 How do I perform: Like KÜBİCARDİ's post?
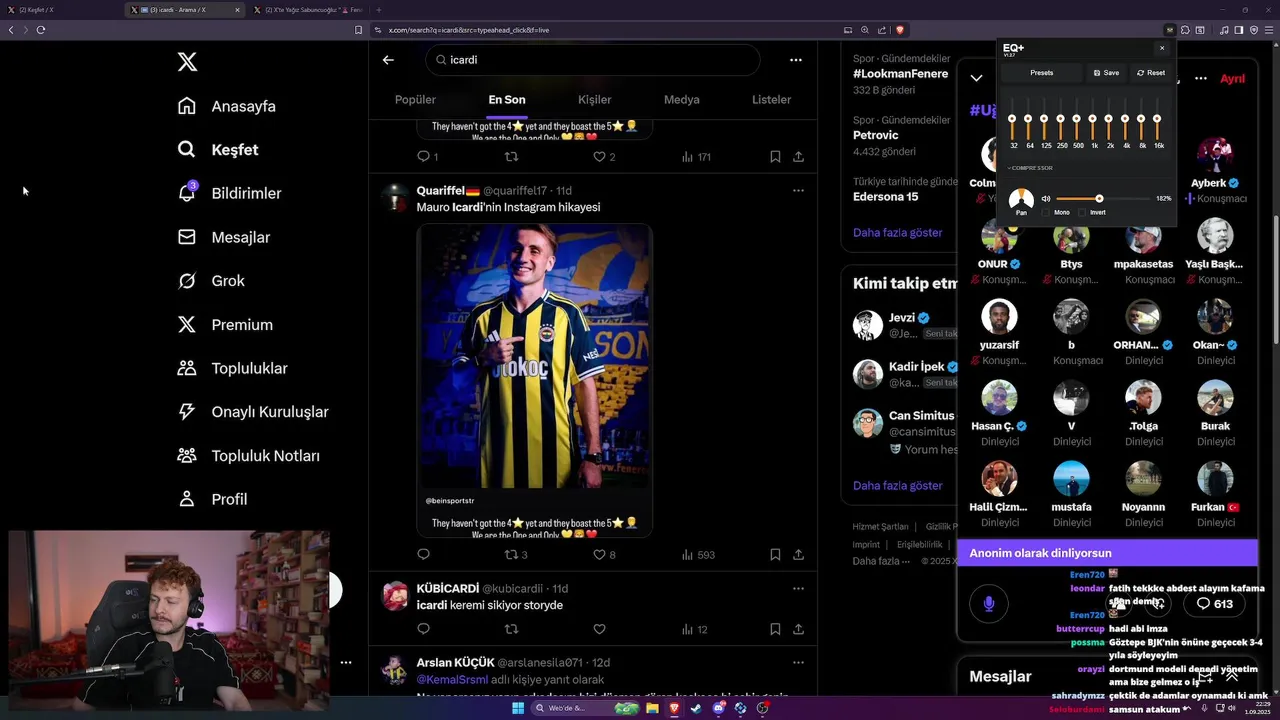[x=599, y=629]
